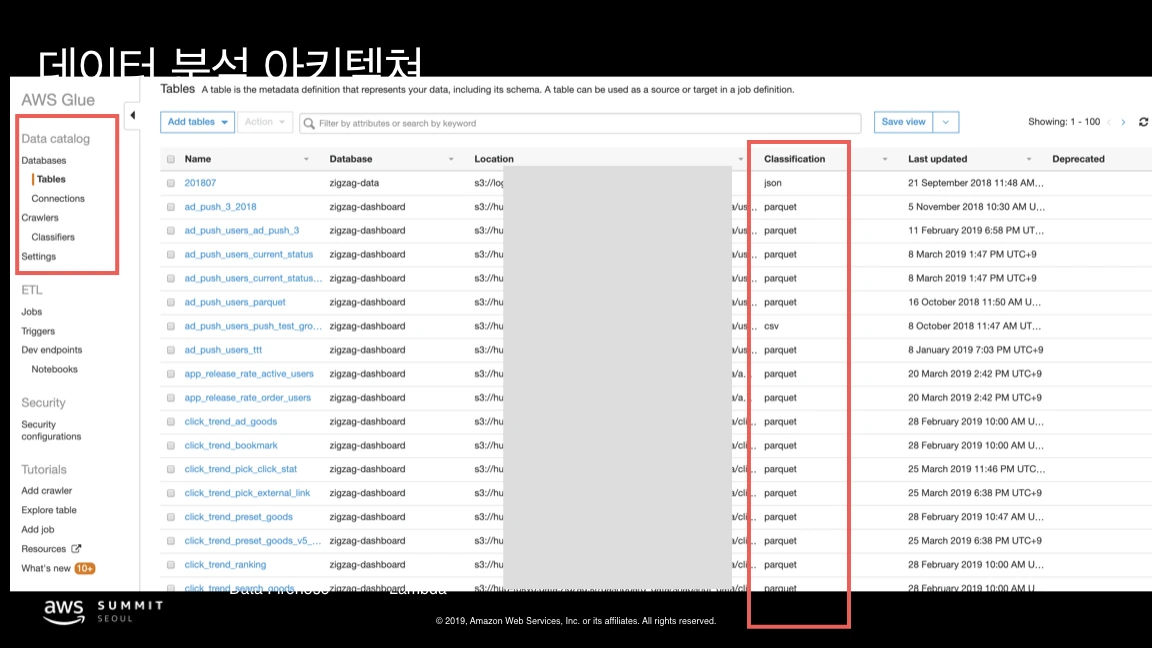Select click_trend_bookmark row checkbox

[170, 445]
